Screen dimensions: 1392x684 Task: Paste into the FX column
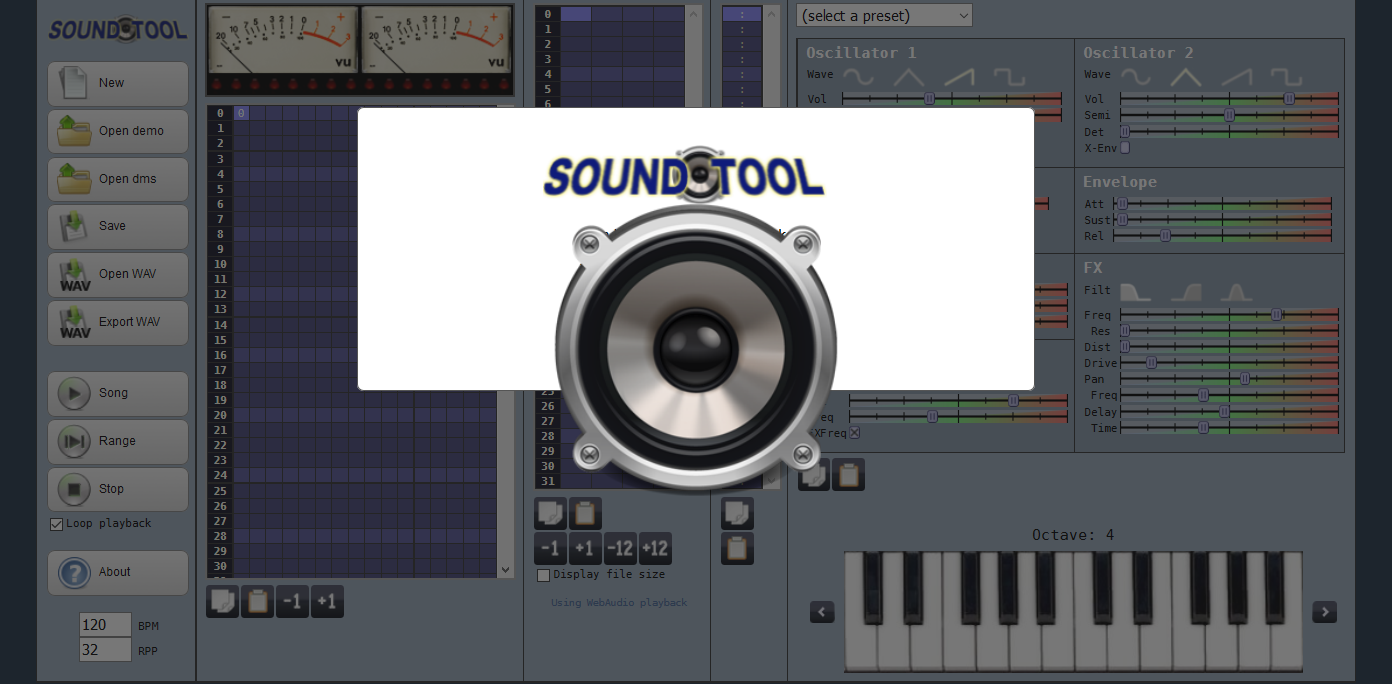tap(737, 549)
